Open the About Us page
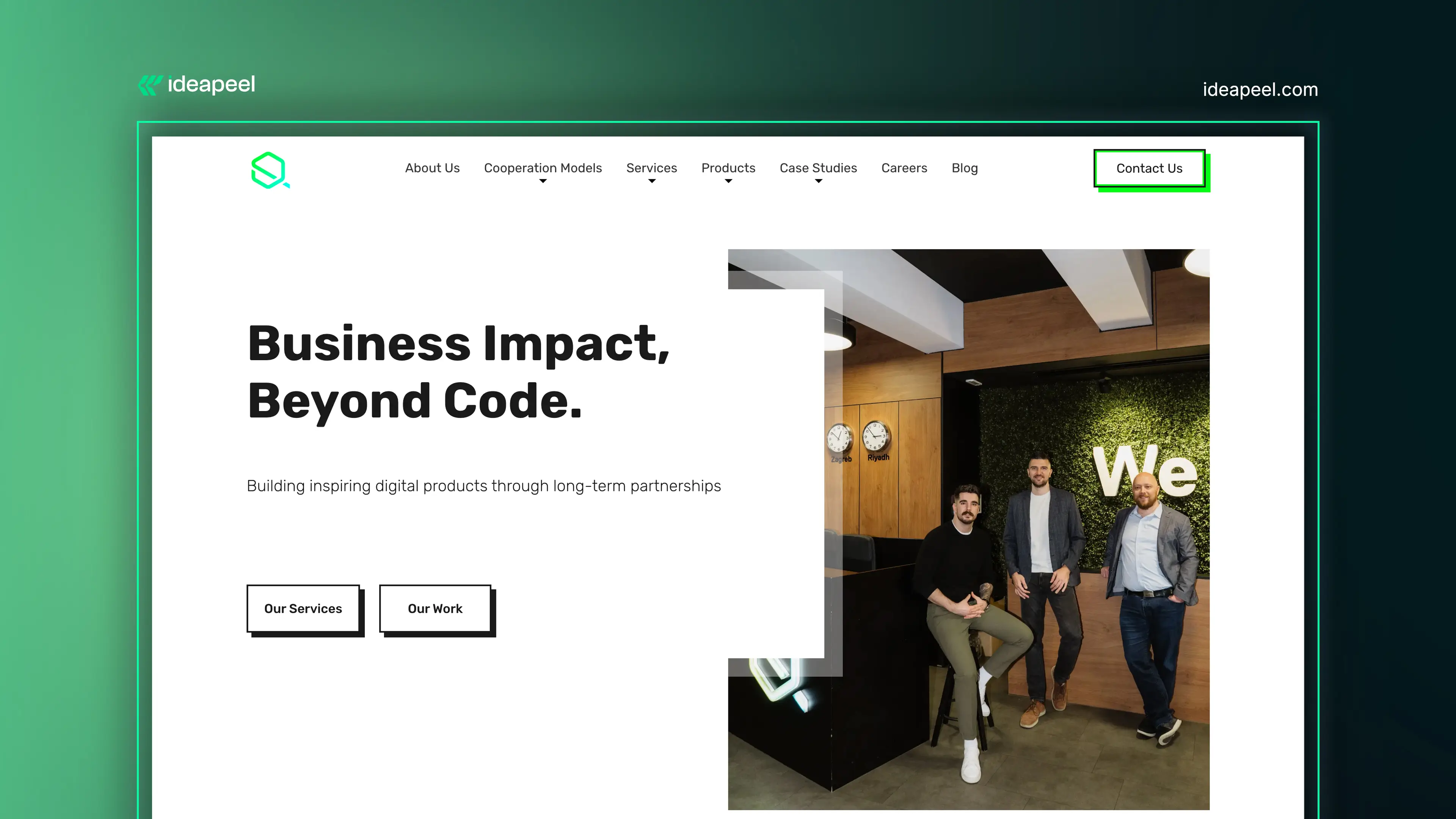 pyautogui.click(x=432, y=168)
